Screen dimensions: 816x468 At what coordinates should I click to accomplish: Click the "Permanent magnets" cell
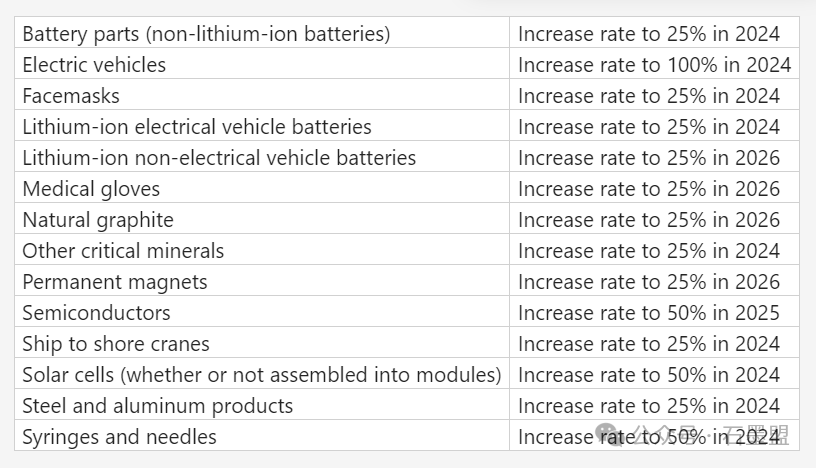[x=115, y=282]
